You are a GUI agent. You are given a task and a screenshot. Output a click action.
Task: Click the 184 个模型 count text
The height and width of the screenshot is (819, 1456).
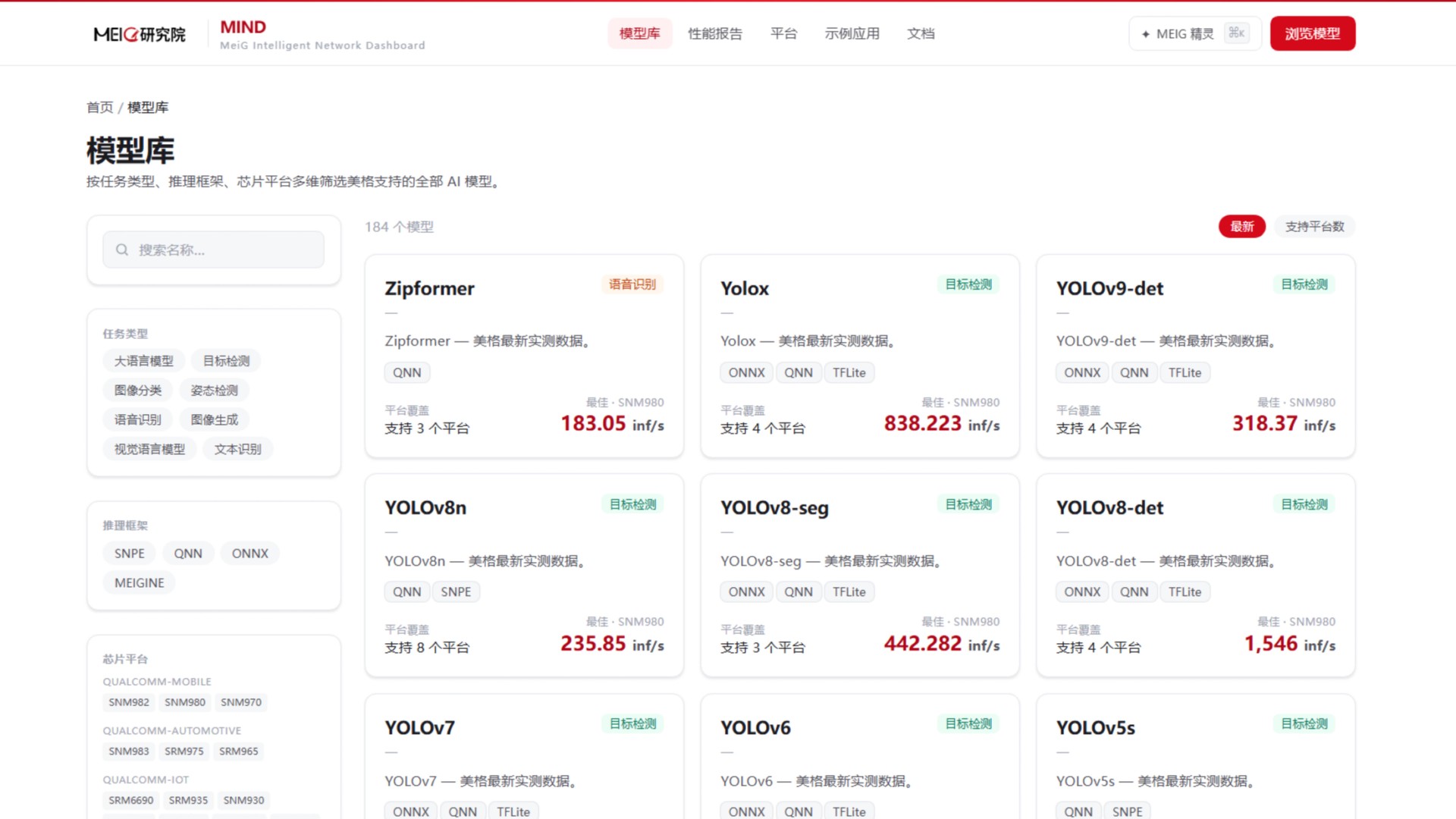399,227
